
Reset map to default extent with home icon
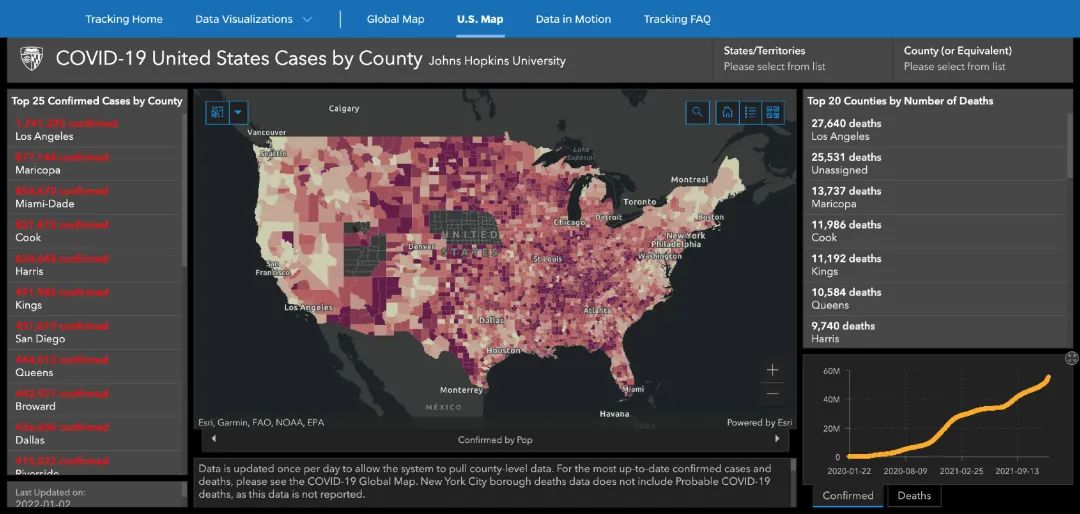[x=727, y=112]
